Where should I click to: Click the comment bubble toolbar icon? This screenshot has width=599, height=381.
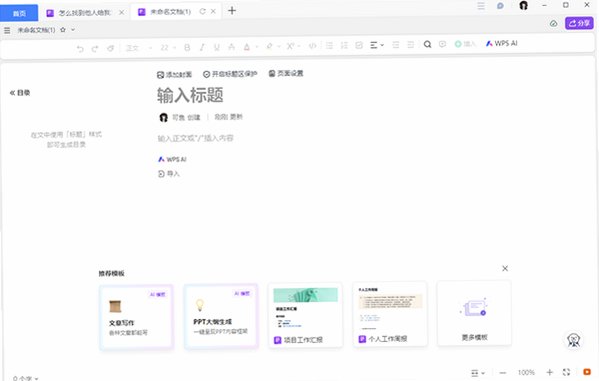pyautogui.click(x=442, y=44)
